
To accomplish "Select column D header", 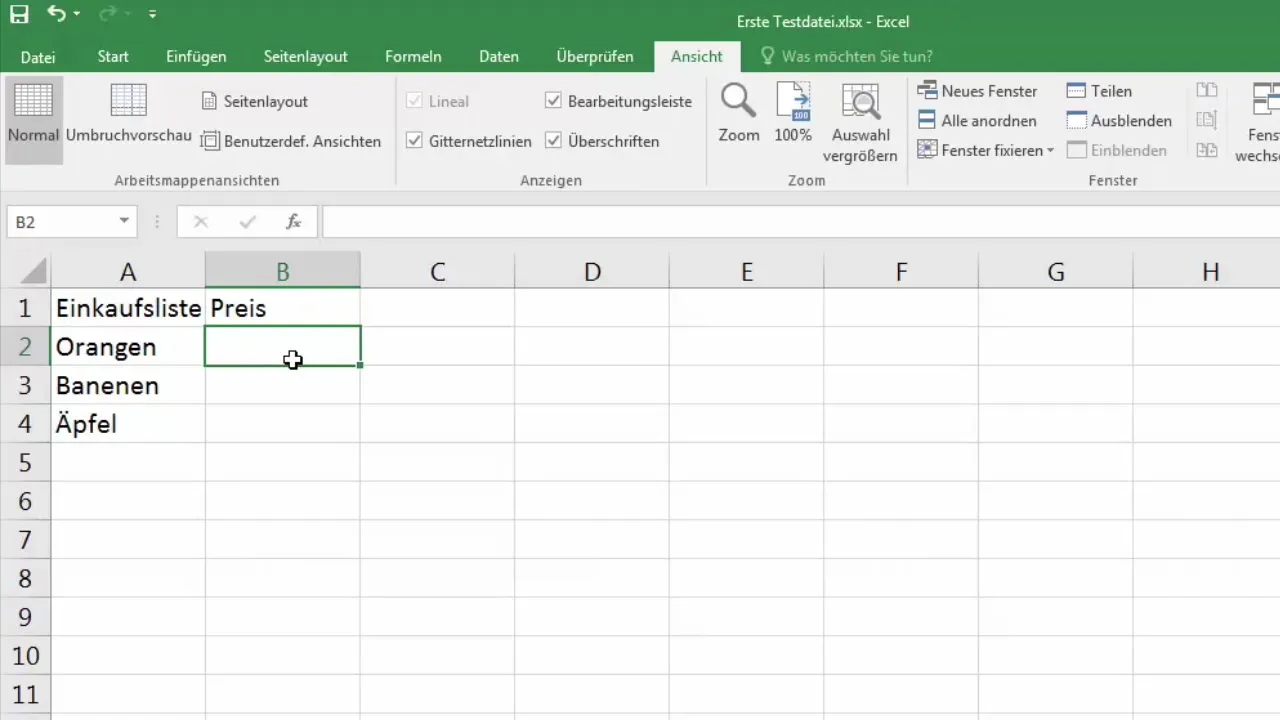I will pos(592,271).
